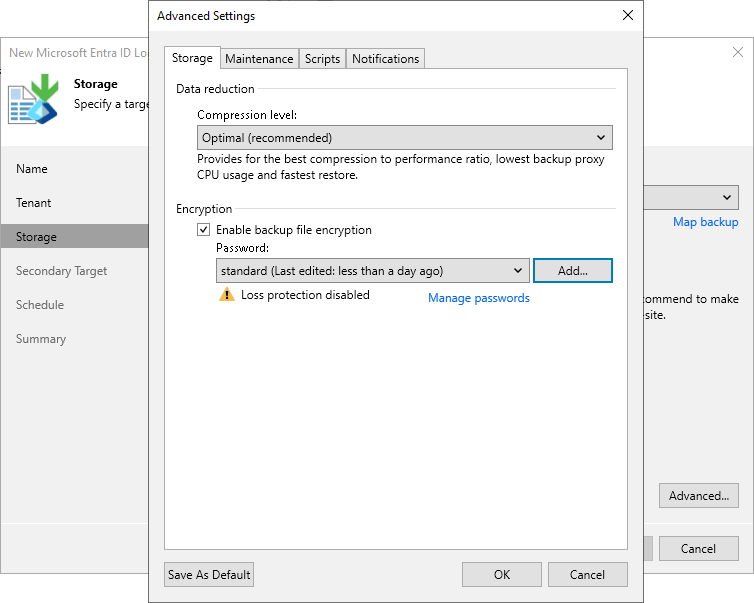Click the Map backup link
Screen dimensions: 754x603
point(705,222)
